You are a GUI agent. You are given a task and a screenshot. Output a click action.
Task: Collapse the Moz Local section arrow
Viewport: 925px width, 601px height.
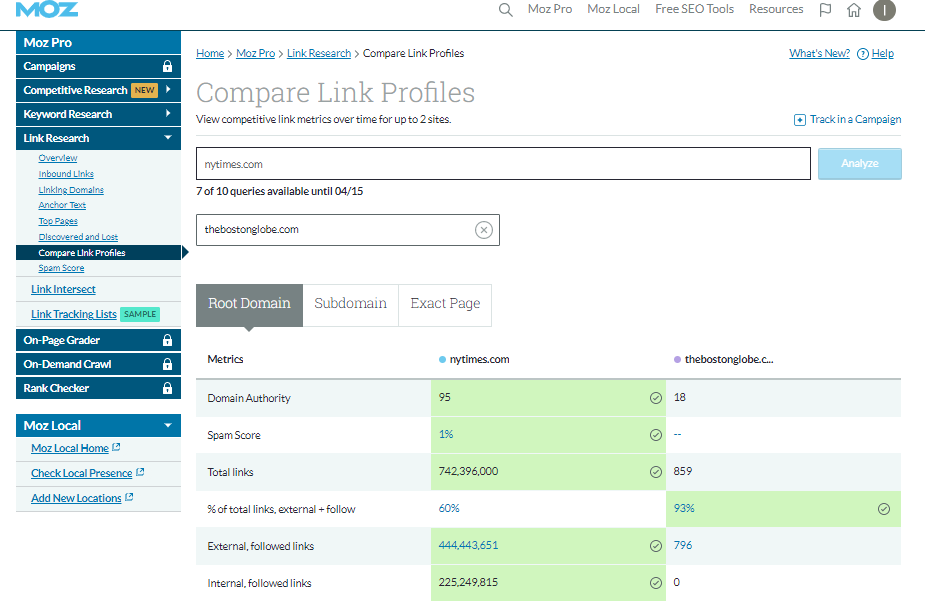168,425
